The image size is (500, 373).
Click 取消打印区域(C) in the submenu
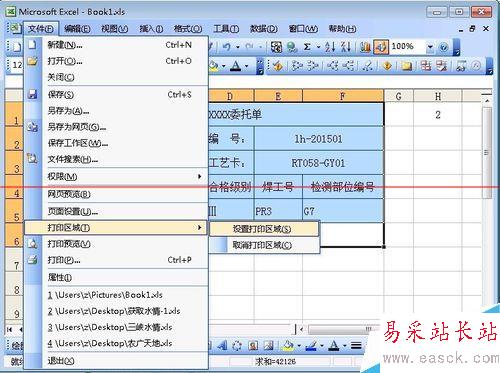coord(263,245)
